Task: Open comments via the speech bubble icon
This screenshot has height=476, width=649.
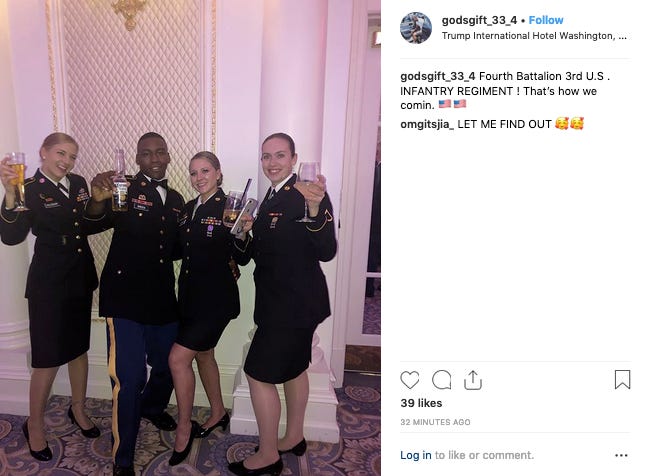Action: pos(441,380)
